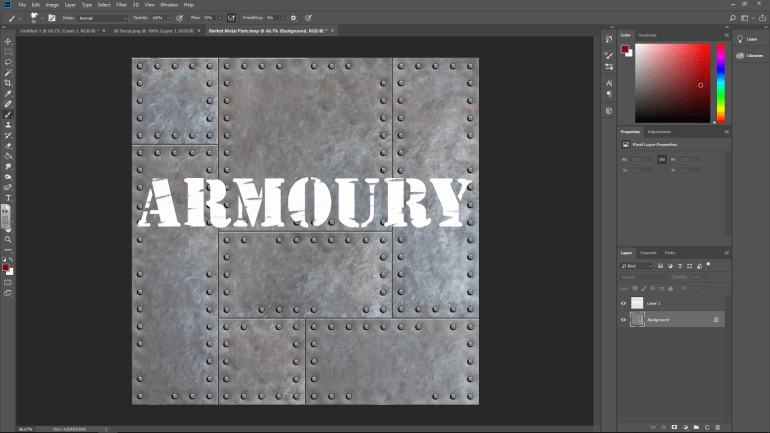The height and width of the screenshot is (433, 770).
Task: Select the Lasso tool
Action: (x=8, y=61)
